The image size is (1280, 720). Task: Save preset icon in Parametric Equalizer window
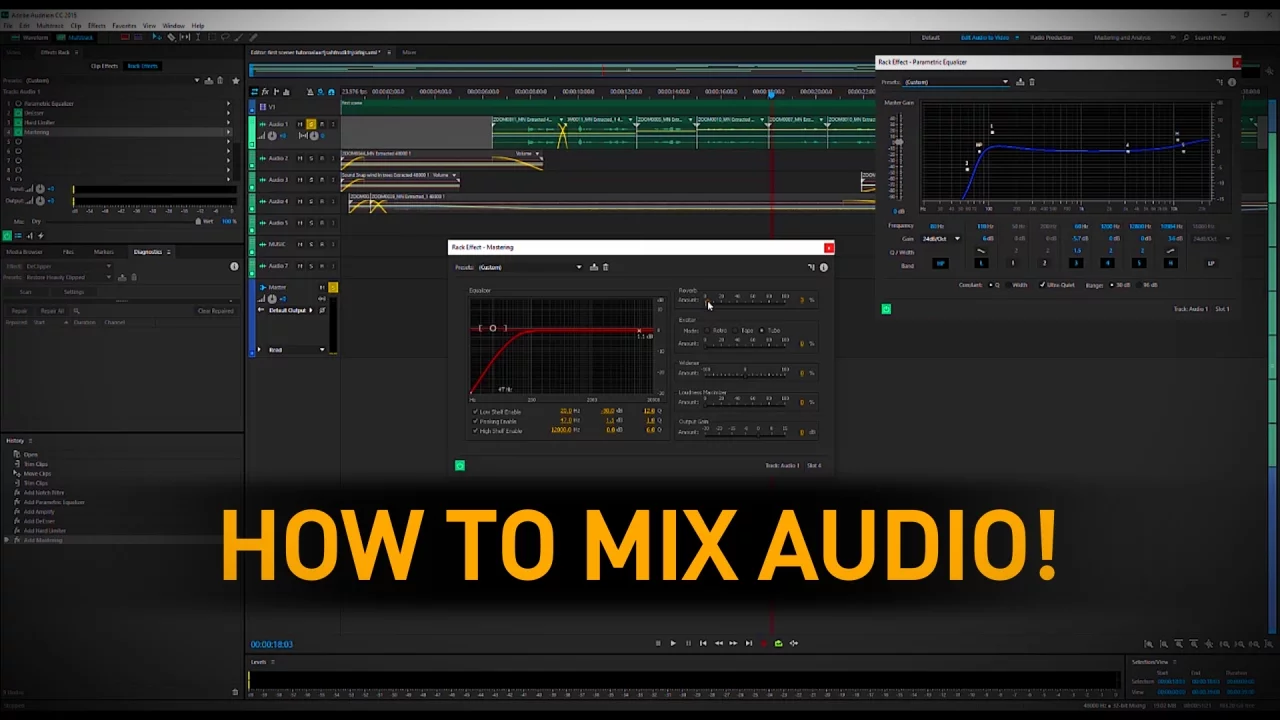(1021, 82)
